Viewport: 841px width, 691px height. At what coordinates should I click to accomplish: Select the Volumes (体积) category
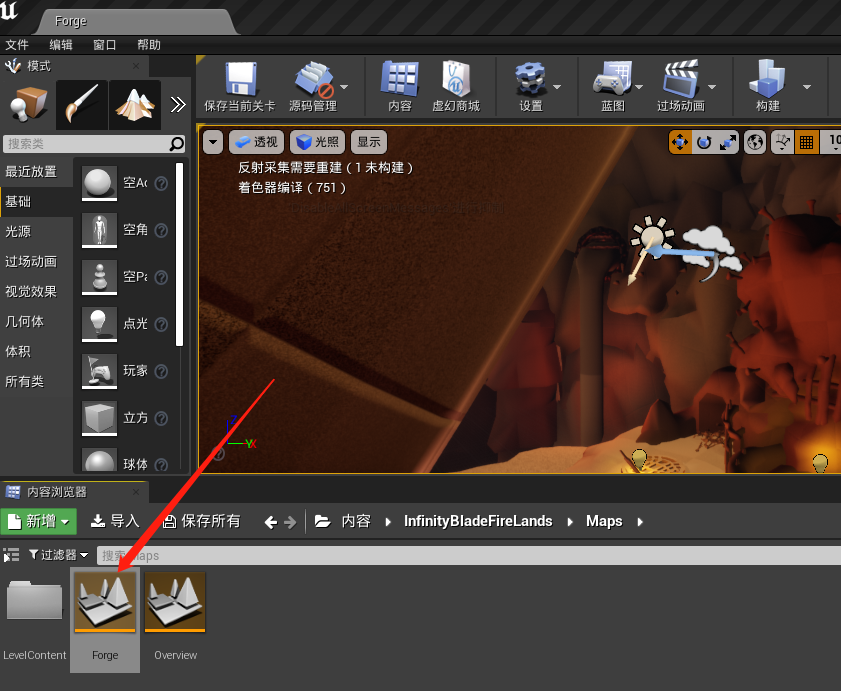[x=36, y=352]
